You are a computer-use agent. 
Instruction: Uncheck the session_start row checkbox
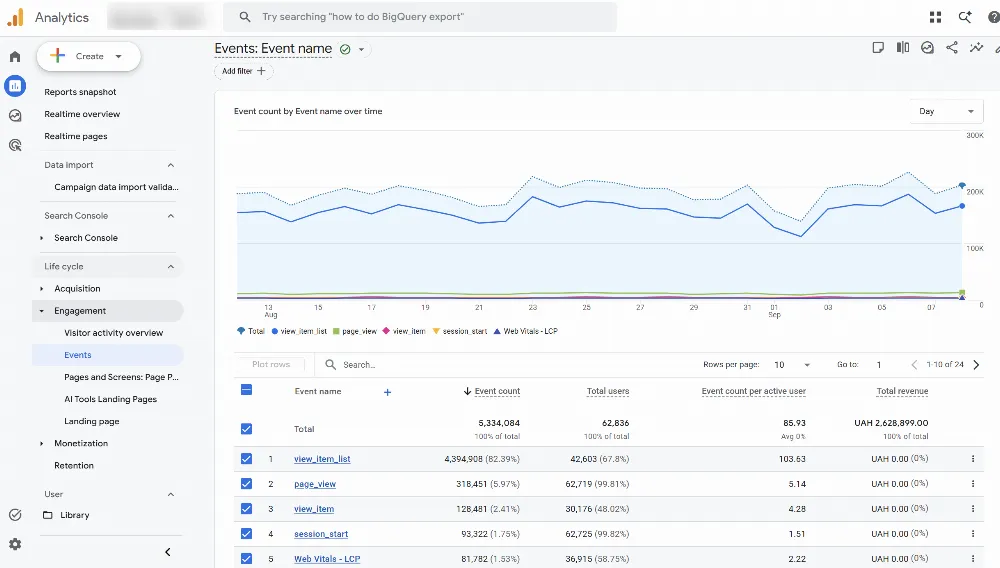coord(246,534)
